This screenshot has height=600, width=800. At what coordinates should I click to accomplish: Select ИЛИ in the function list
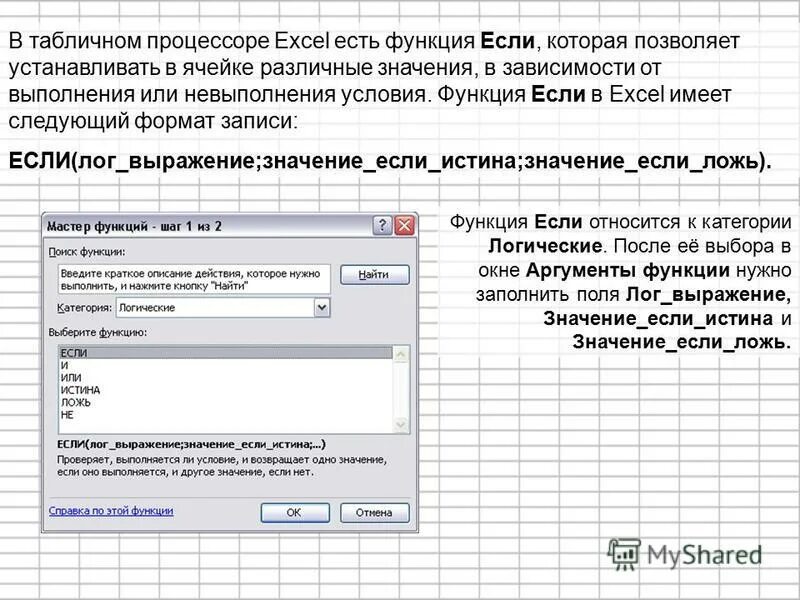[x=225, y=378]
